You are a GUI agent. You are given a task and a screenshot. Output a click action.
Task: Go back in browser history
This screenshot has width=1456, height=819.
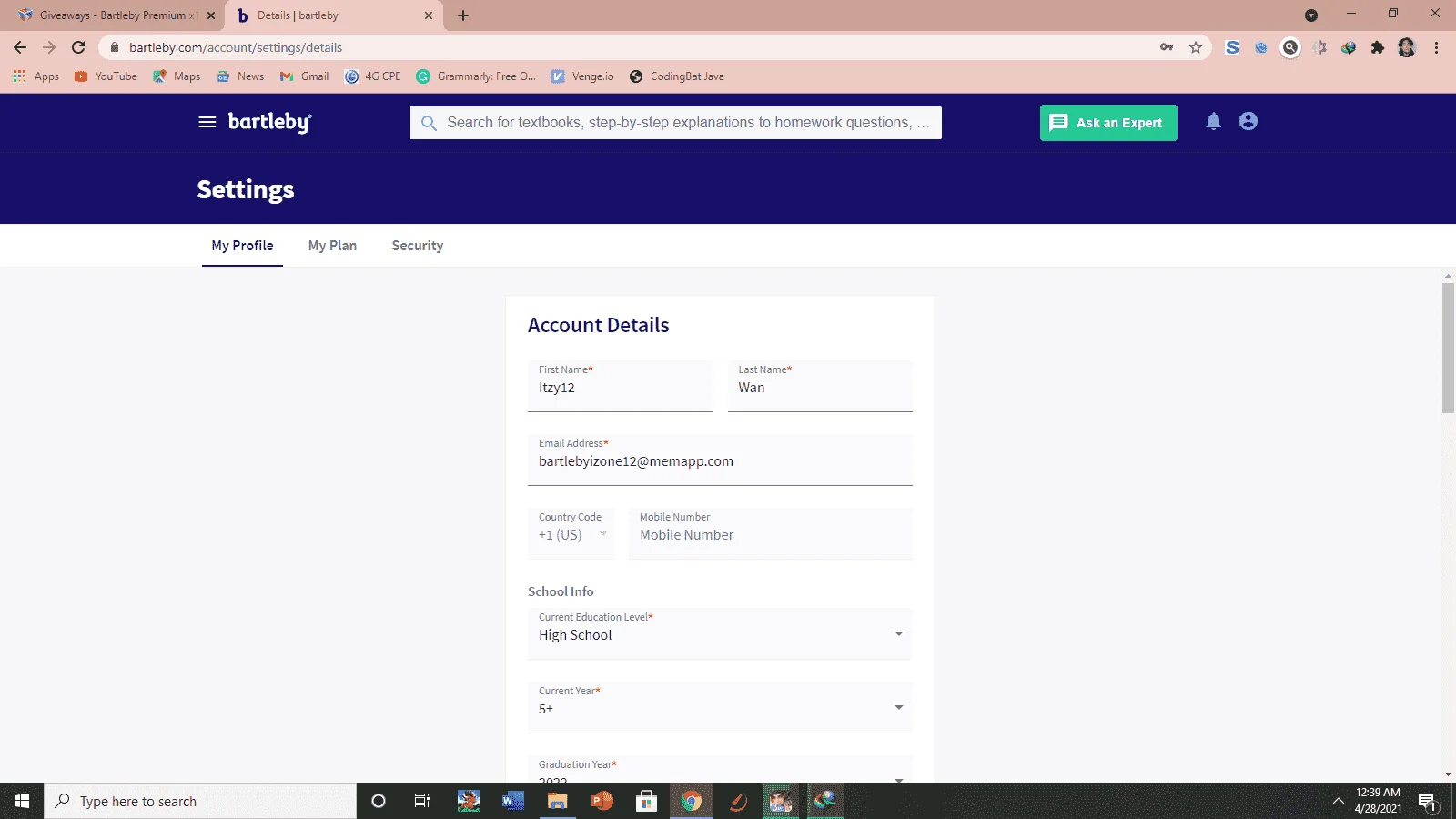tap(20, 47)
